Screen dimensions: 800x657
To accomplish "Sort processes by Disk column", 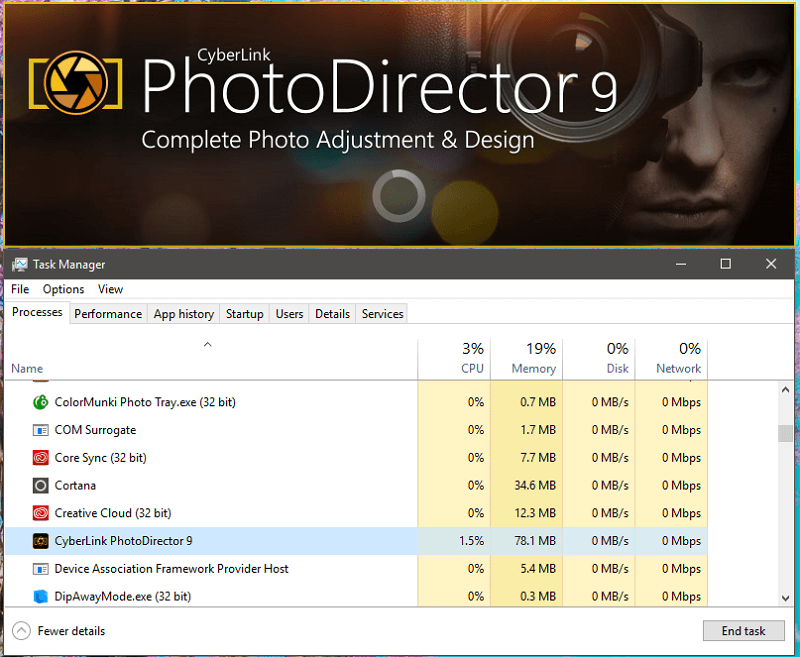I will (x=599, y=360).
